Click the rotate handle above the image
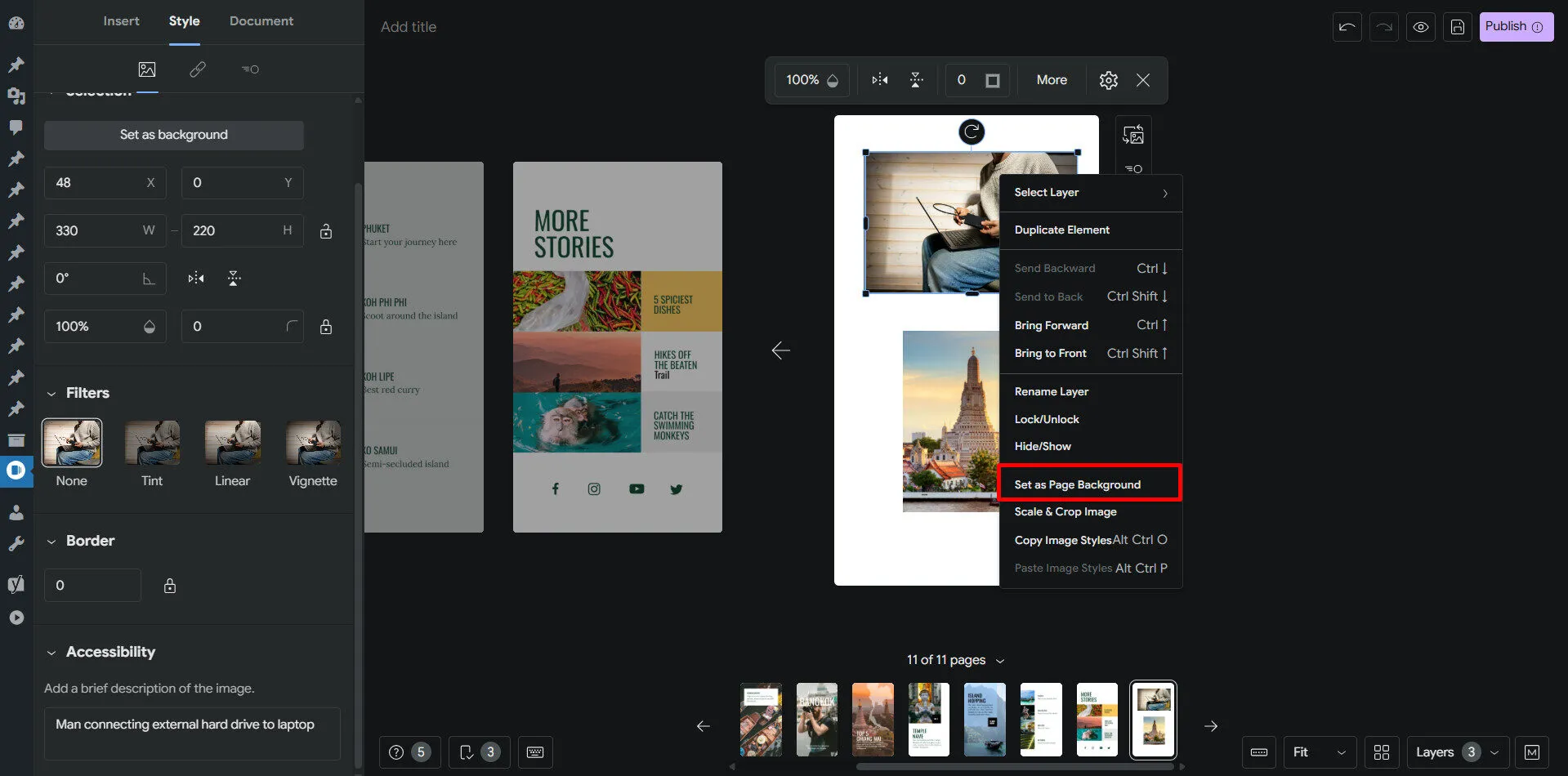 [x=972, y=132]
